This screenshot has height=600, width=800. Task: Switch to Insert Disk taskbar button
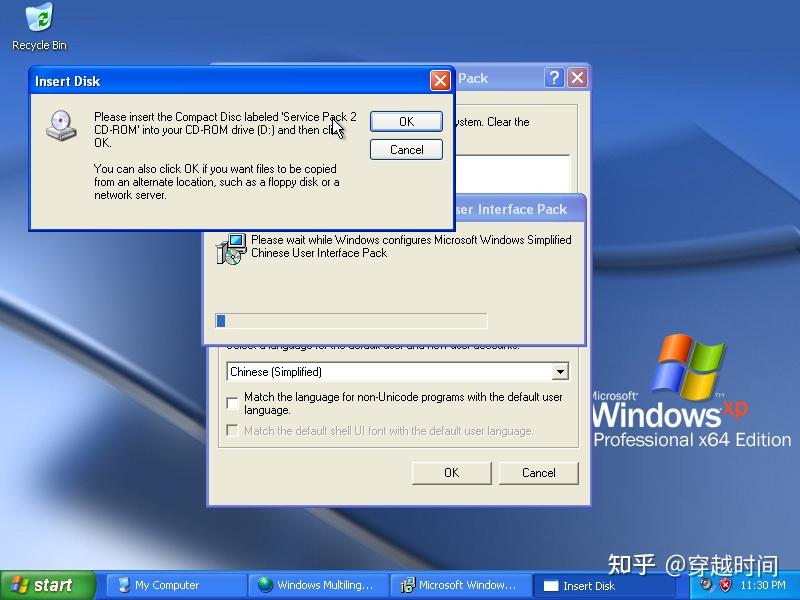[602, 585]
